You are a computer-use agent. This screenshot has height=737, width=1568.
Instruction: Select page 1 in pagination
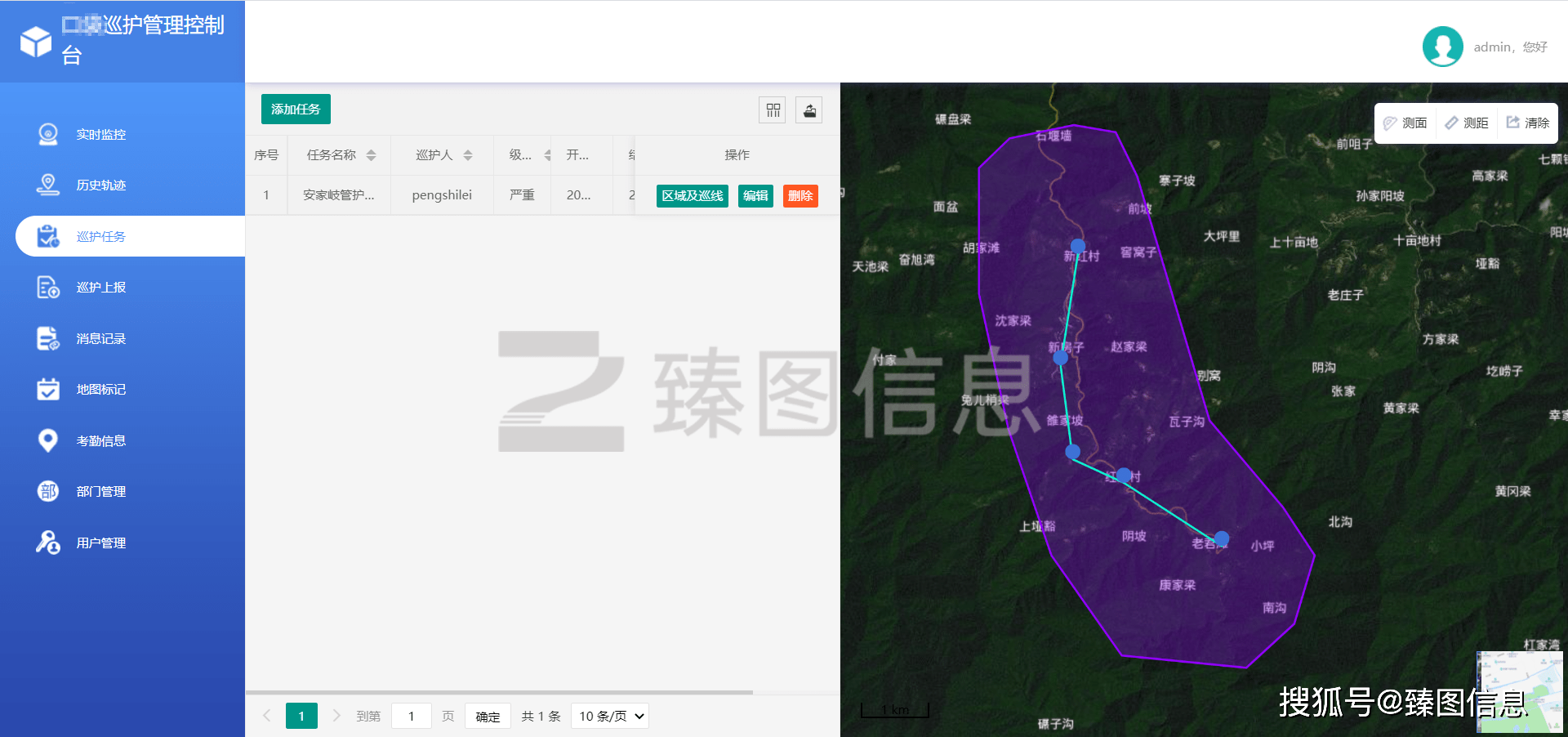pyautogui.click(x=301, y=716)
